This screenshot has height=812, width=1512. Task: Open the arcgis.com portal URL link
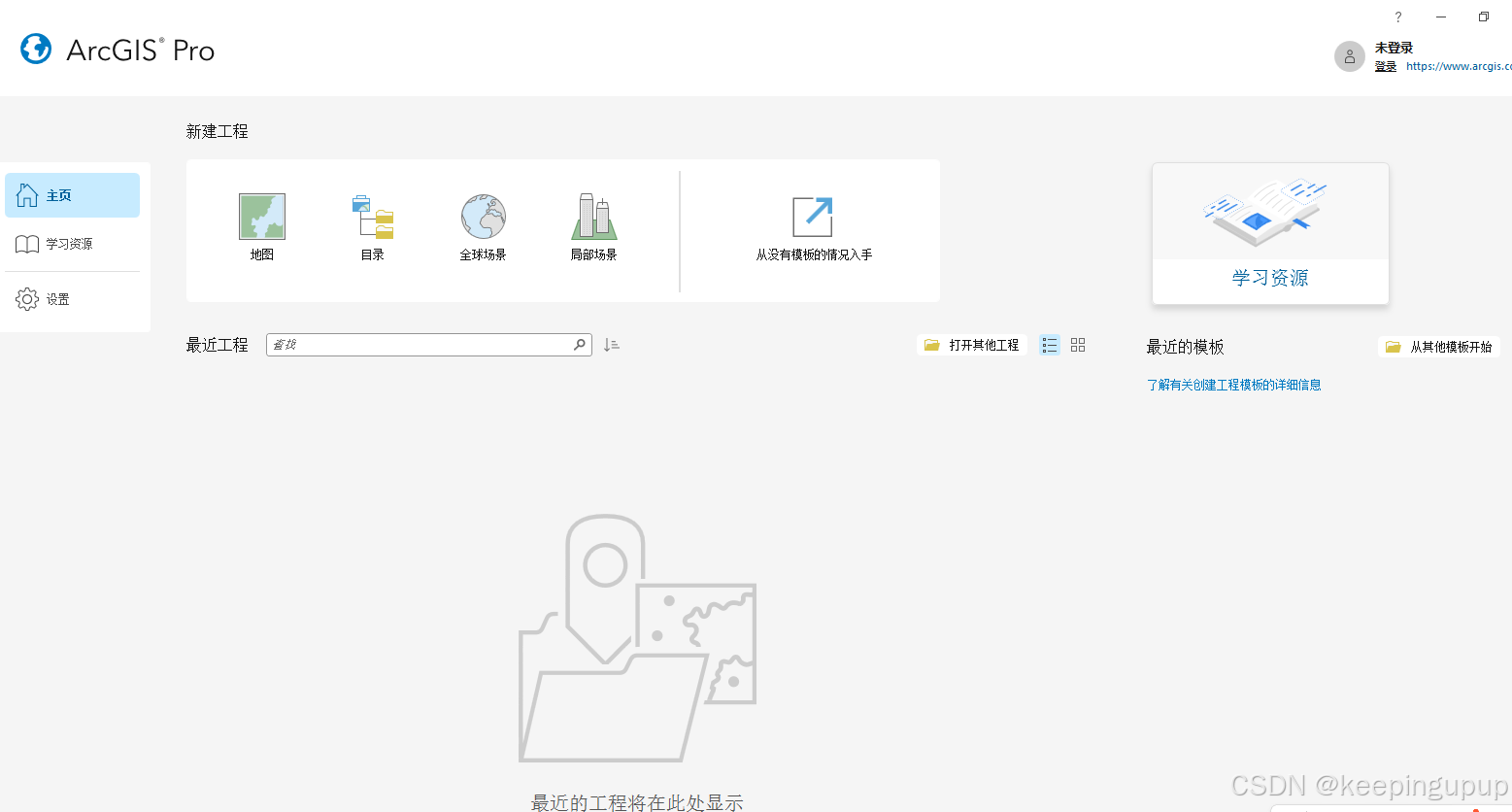(x=1459, y=66)
